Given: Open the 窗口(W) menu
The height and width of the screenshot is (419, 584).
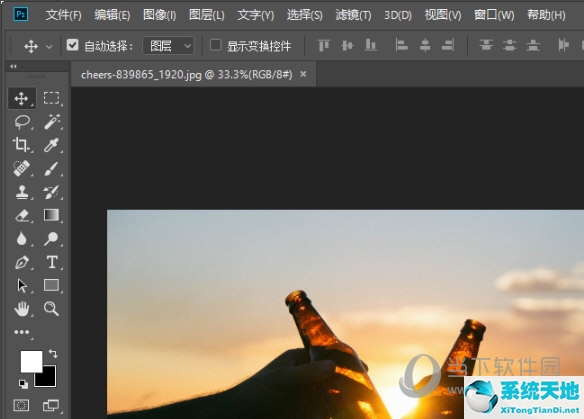Looking at the screenshot, I should [494, 15].
